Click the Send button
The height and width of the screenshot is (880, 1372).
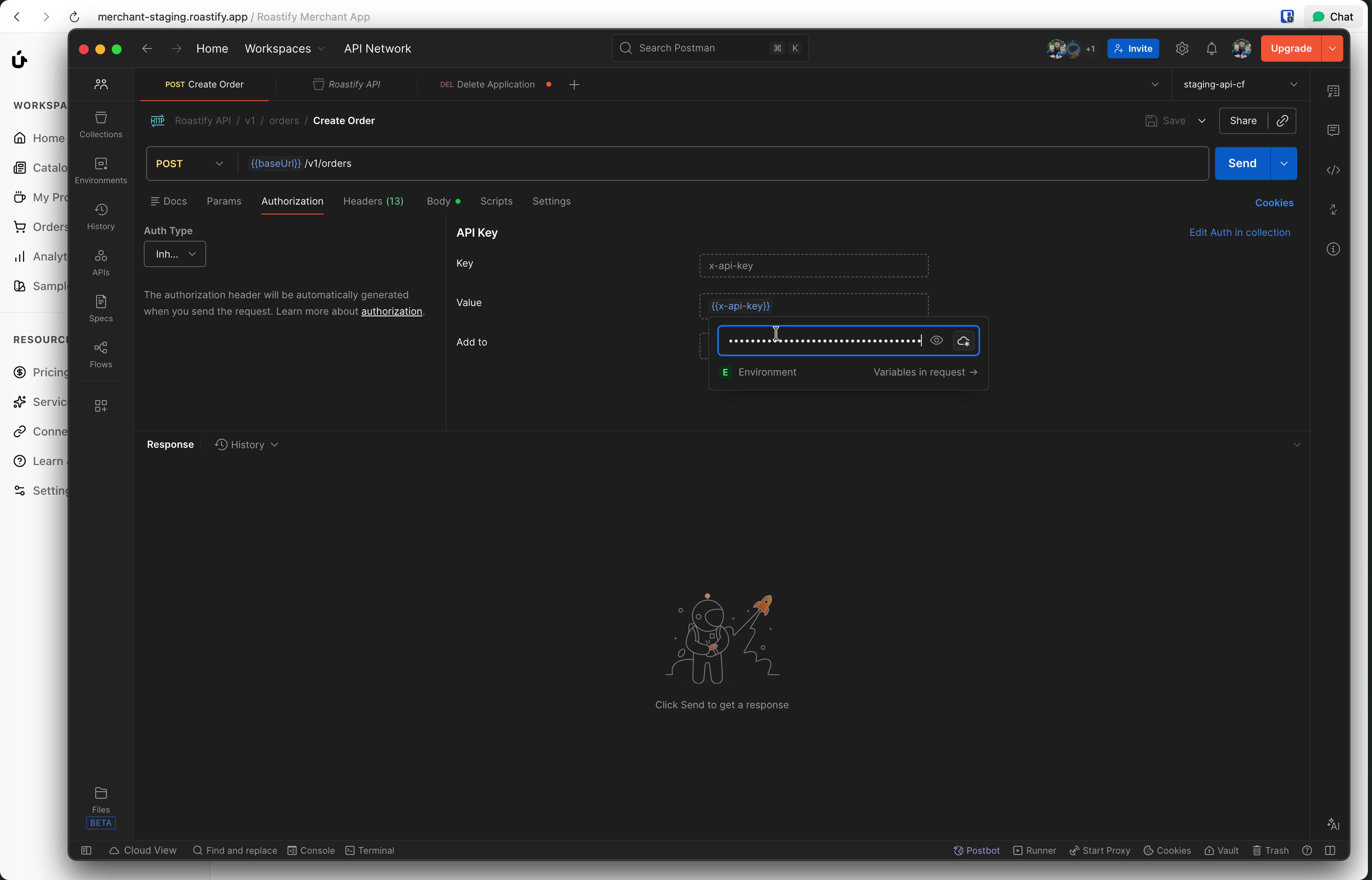pyautogui.click(x=1242, y=164)
